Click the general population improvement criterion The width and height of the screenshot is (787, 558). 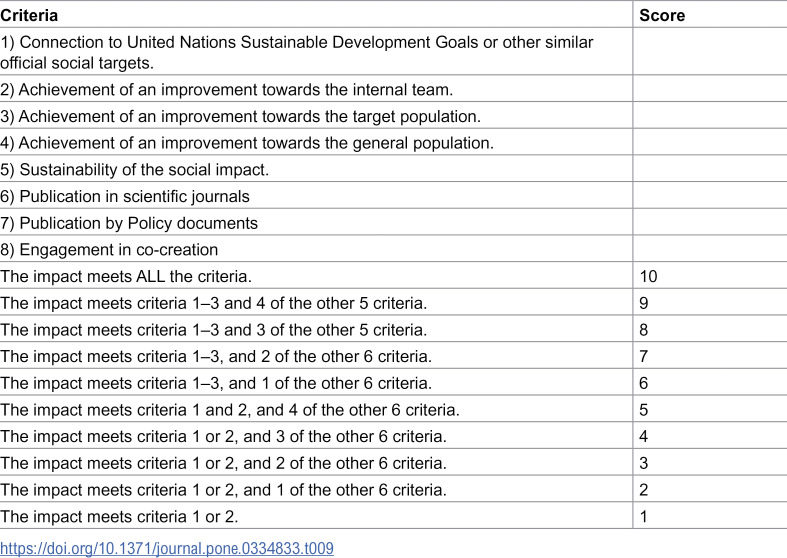[x=247, y=143]
